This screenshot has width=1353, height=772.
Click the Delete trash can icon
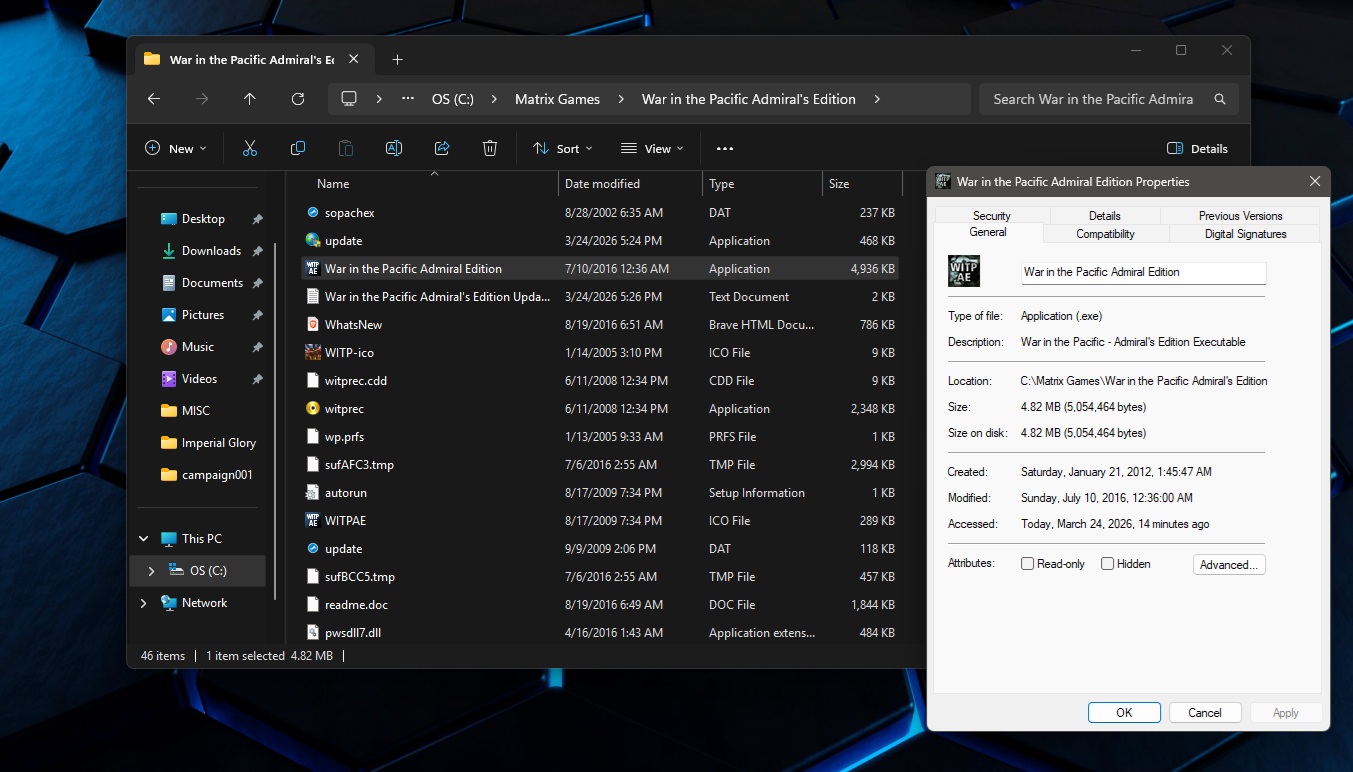click(490, 148)
